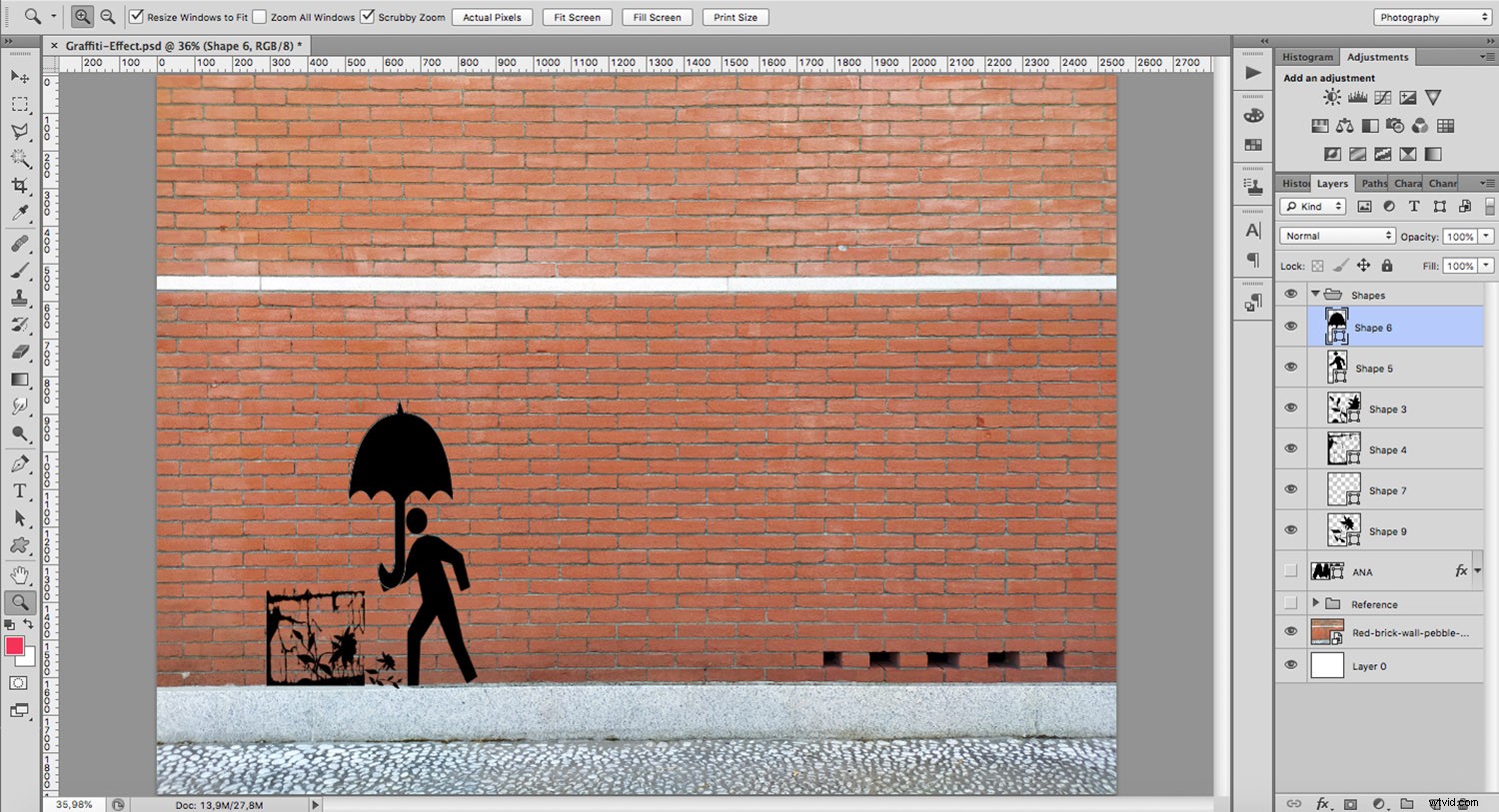The height and width of the screenshot is (812, 1499).
Task: Filter layers by type using the T icon
Action: 1414,206
